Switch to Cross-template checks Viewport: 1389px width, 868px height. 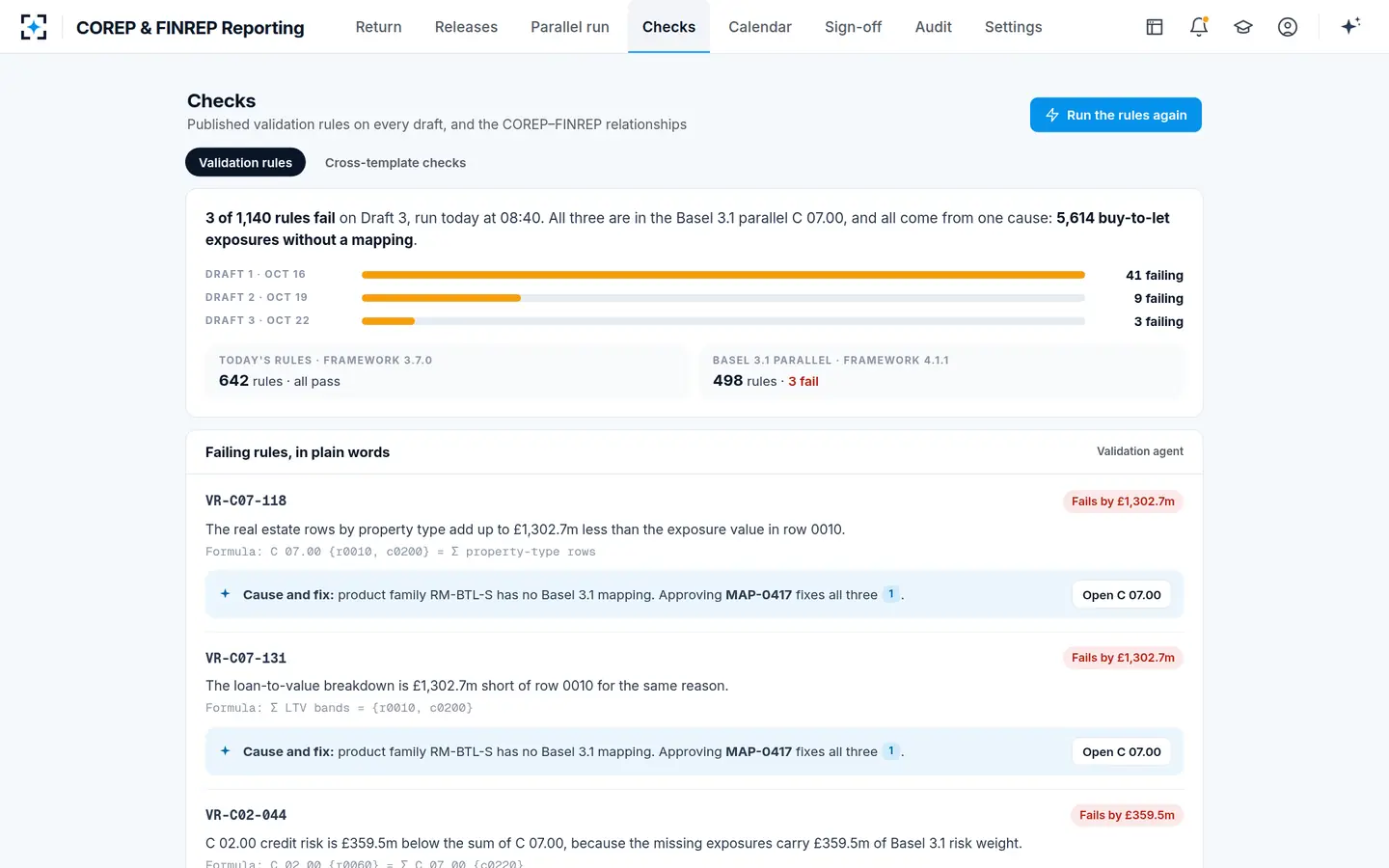pyautogui.click(x=395, y=162)
